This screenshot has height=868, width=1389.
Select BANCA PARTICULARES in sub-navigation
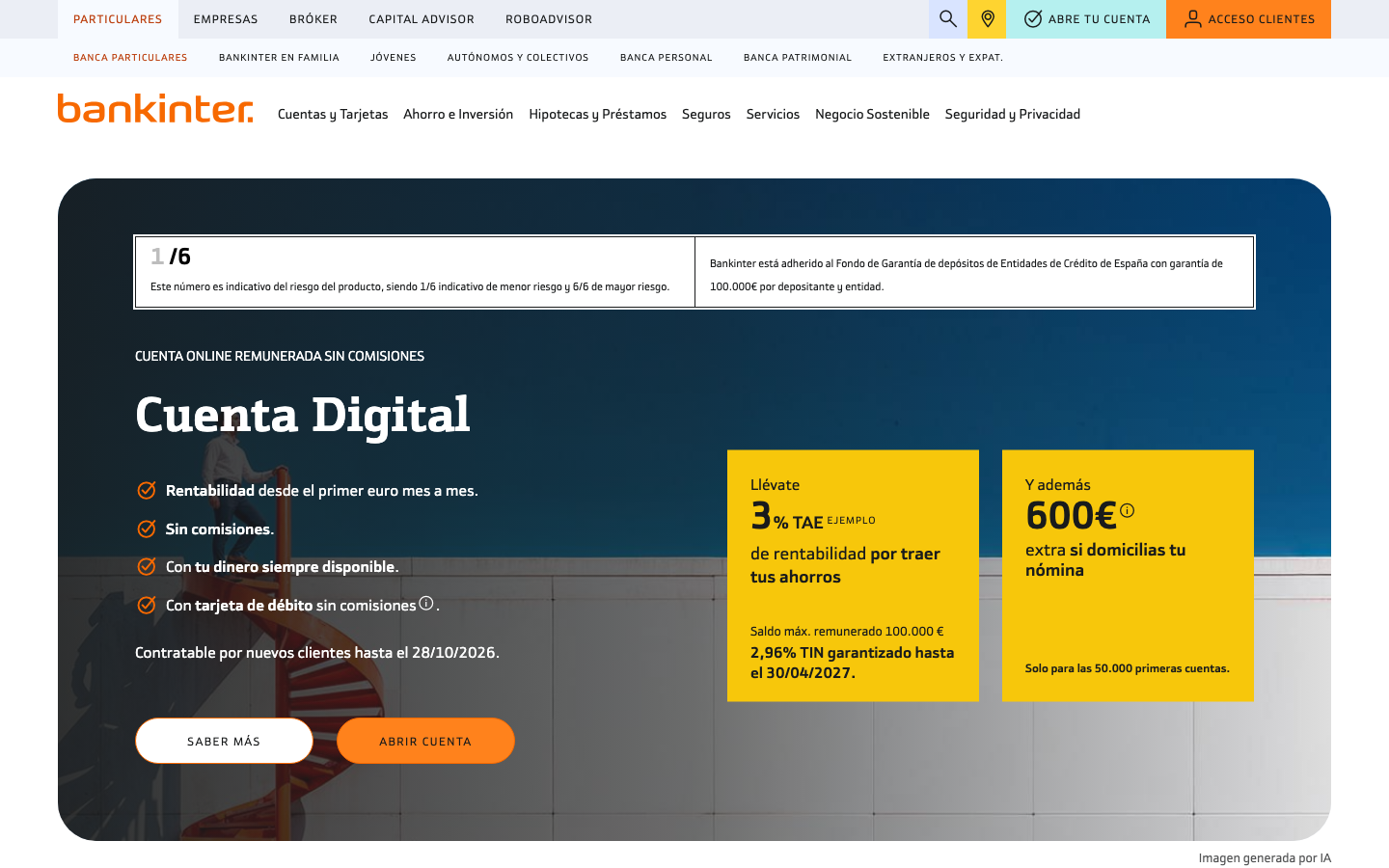point(130,58)
